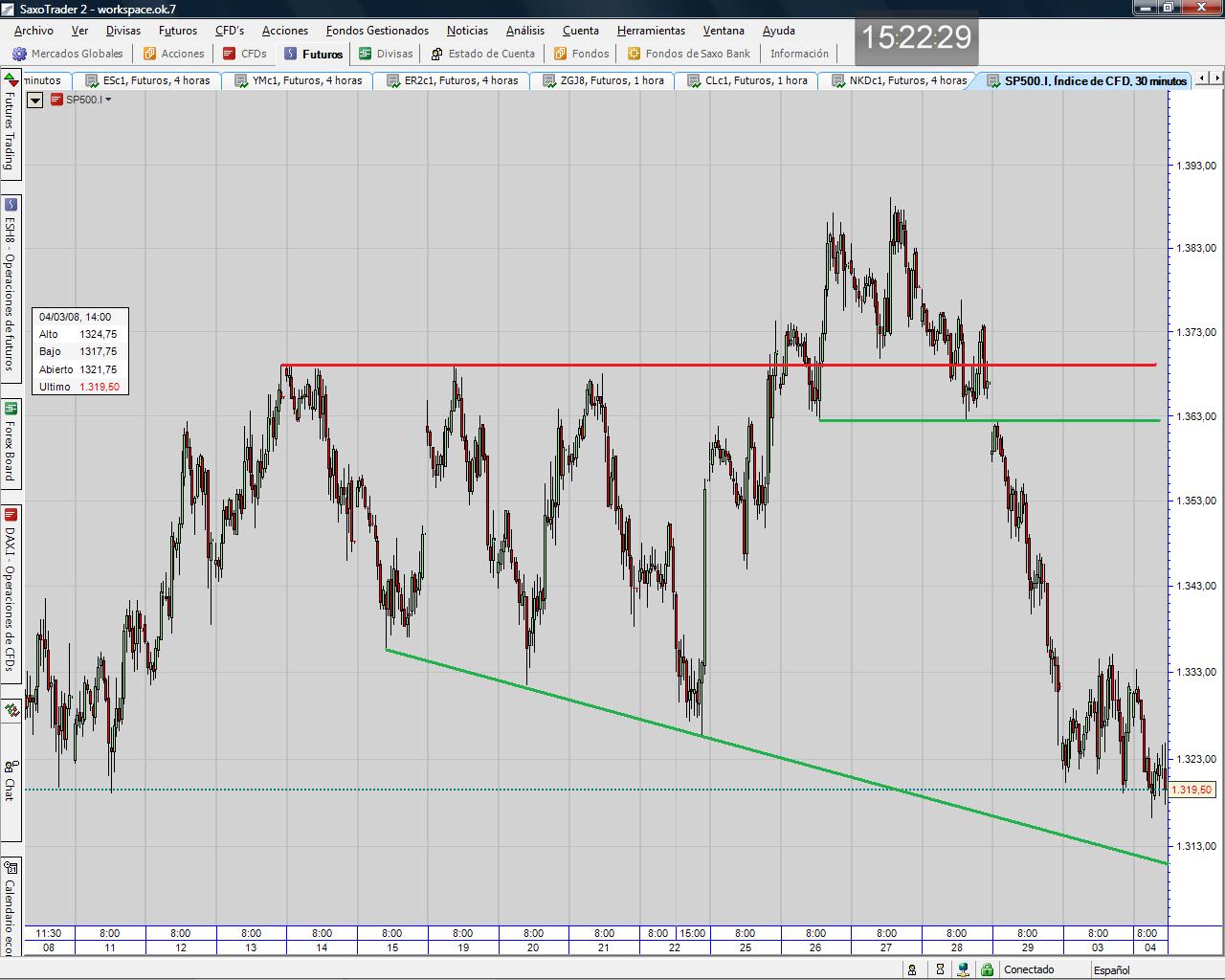Click the Conectado status text

[x=1029, y=969]
